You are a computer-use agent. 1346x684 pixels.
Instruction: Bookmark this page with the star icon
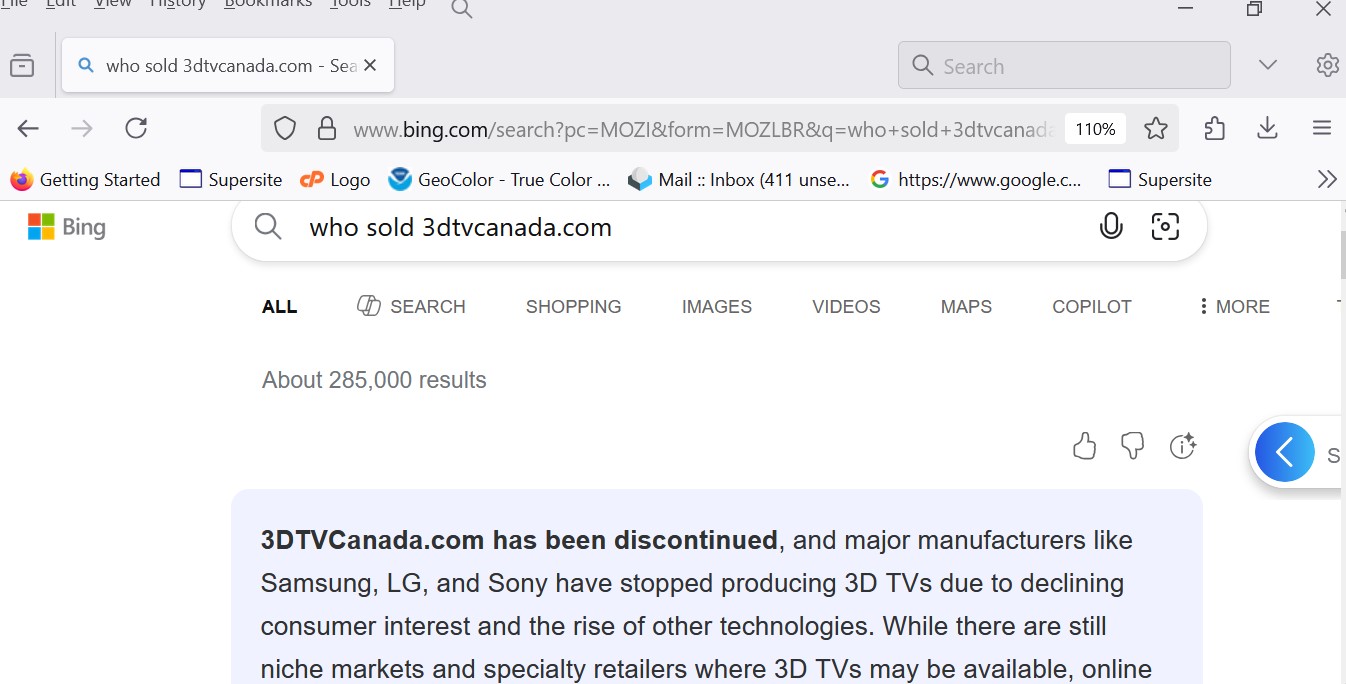click(x=1156, y=128)
